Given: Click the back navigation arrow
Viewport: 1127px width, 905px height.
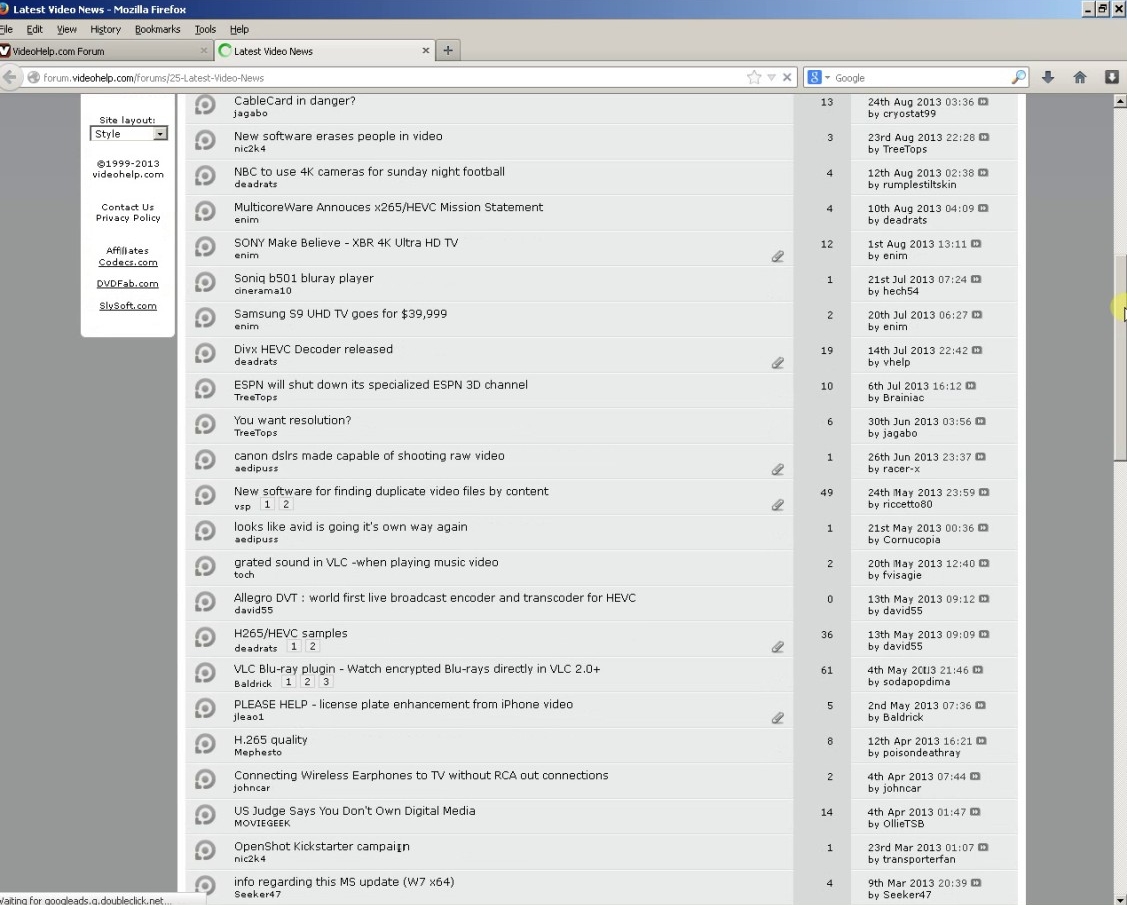Looking at the screenshot, I should [x=9, y=78].
